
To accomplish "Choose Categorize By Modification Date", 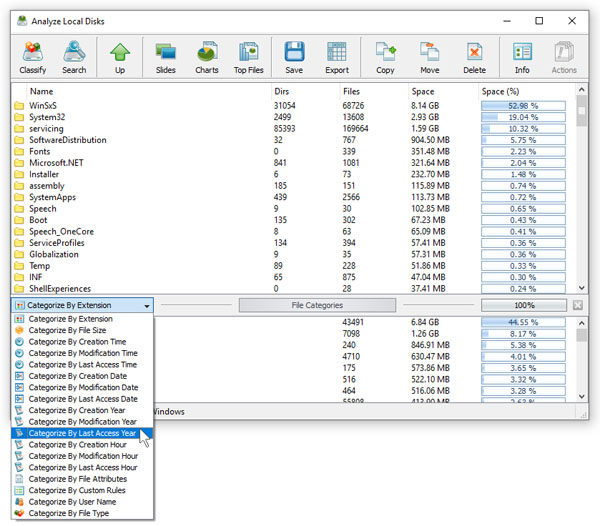I will pos(82,388).
